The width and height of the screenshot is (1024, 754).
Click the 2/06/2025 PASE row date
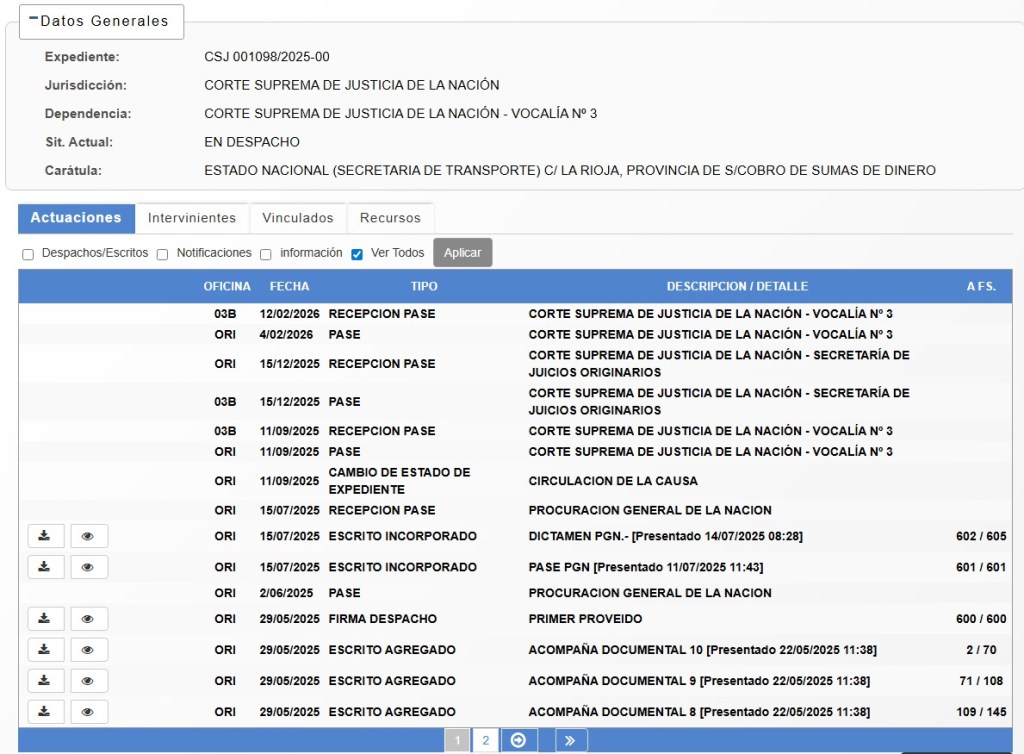pos(286,593)
